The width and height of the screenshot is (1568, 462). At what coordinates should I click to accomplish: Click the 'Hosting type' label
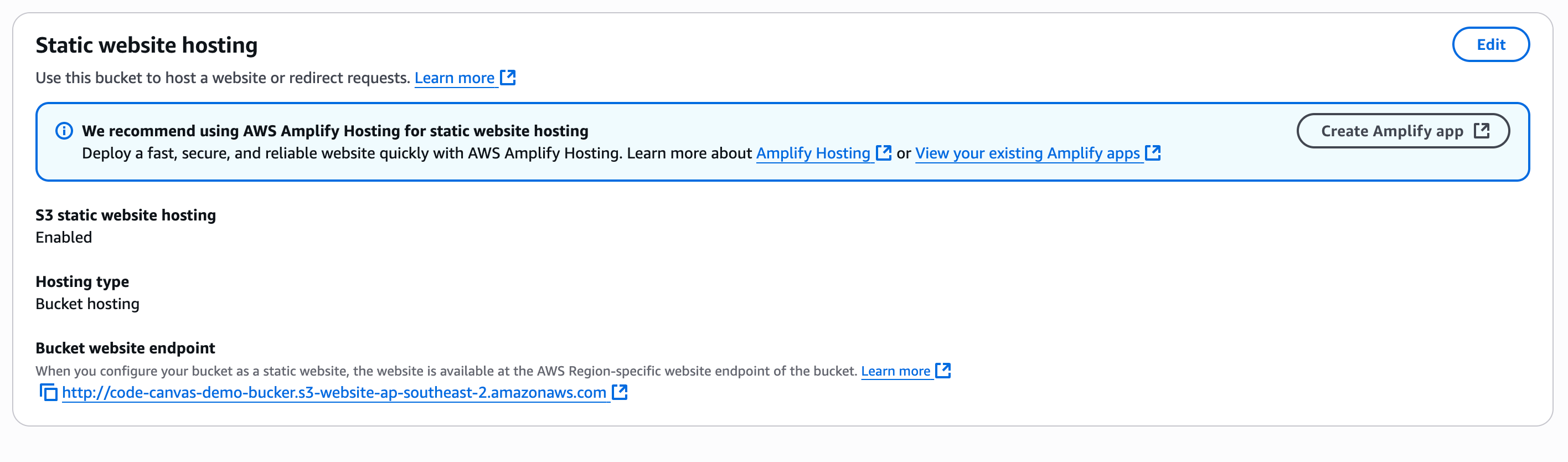click(82, 282)
